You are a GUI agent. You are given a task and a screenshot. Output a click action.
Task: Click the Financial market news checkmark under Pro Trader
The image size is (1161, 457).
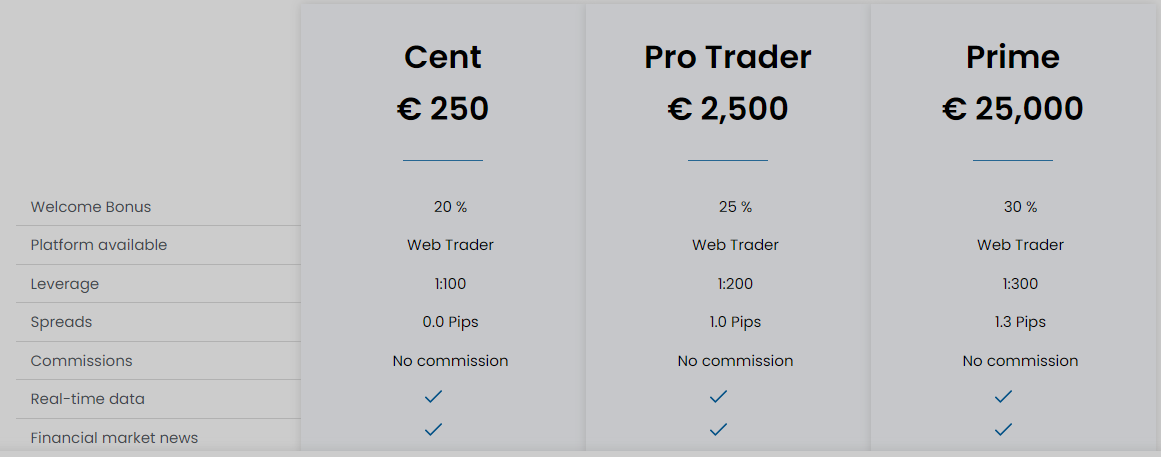point(718,429)
